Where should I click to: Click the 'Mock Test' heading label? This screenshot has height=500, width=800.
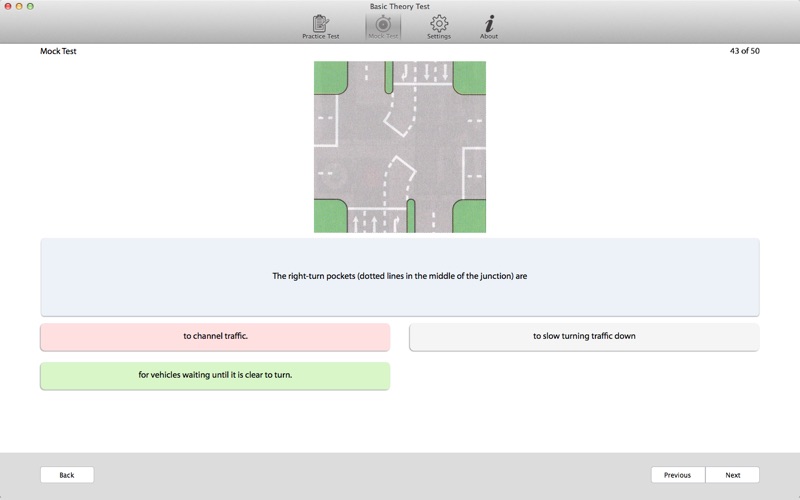point(58,51)
